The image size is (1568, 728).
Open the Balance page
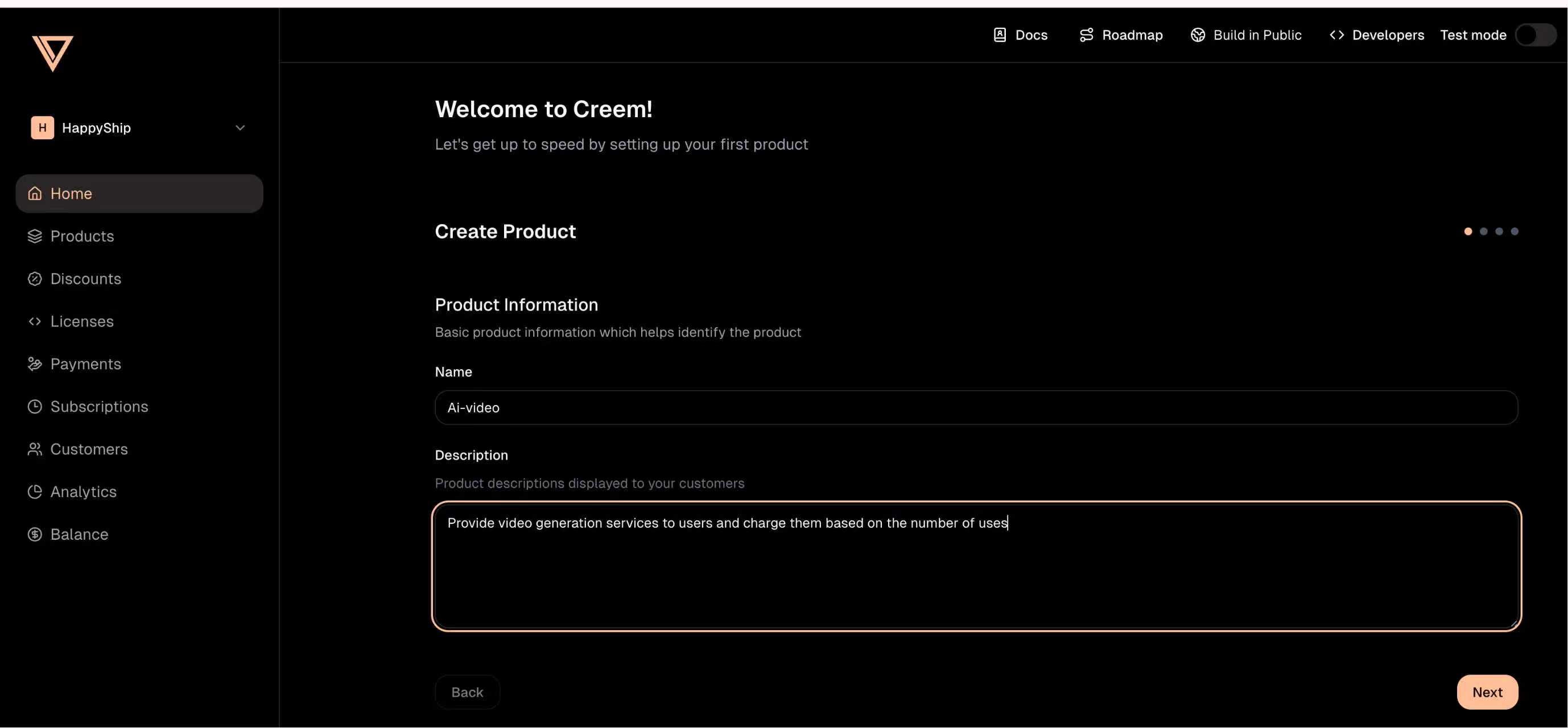pos(139,535)
